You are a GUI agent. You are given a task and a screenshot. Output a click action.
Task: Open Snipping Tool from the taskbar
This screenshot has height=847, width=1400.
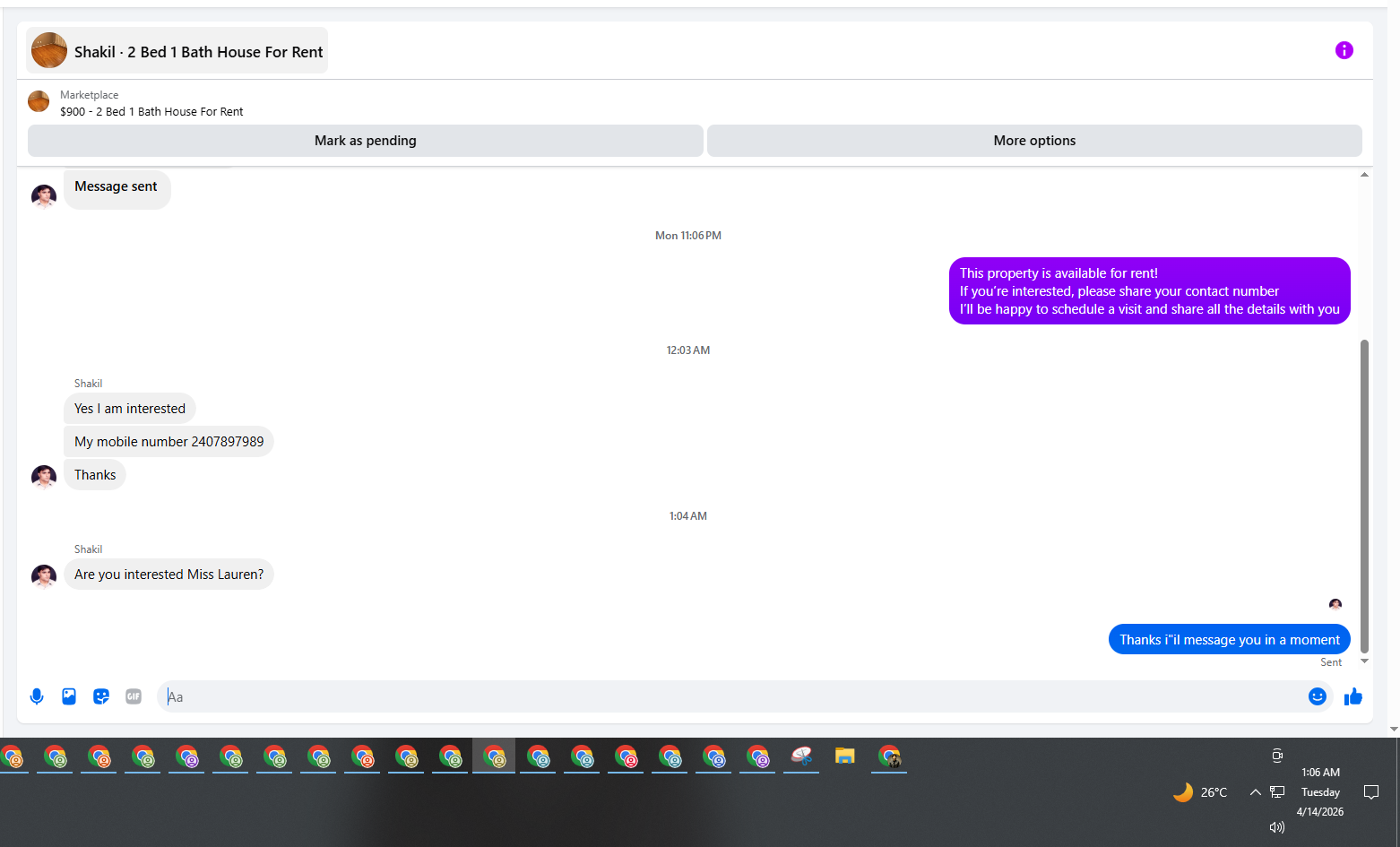click(x=801, y=756)
